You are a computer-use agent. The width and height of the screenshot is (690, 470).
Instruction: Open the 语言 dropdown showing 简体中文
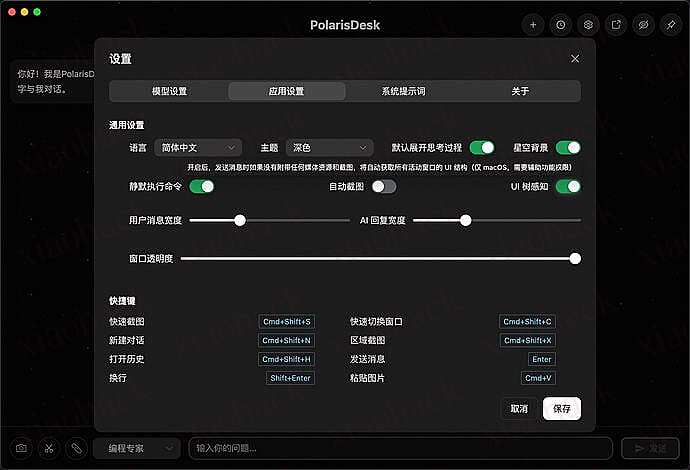pos(198,147)
